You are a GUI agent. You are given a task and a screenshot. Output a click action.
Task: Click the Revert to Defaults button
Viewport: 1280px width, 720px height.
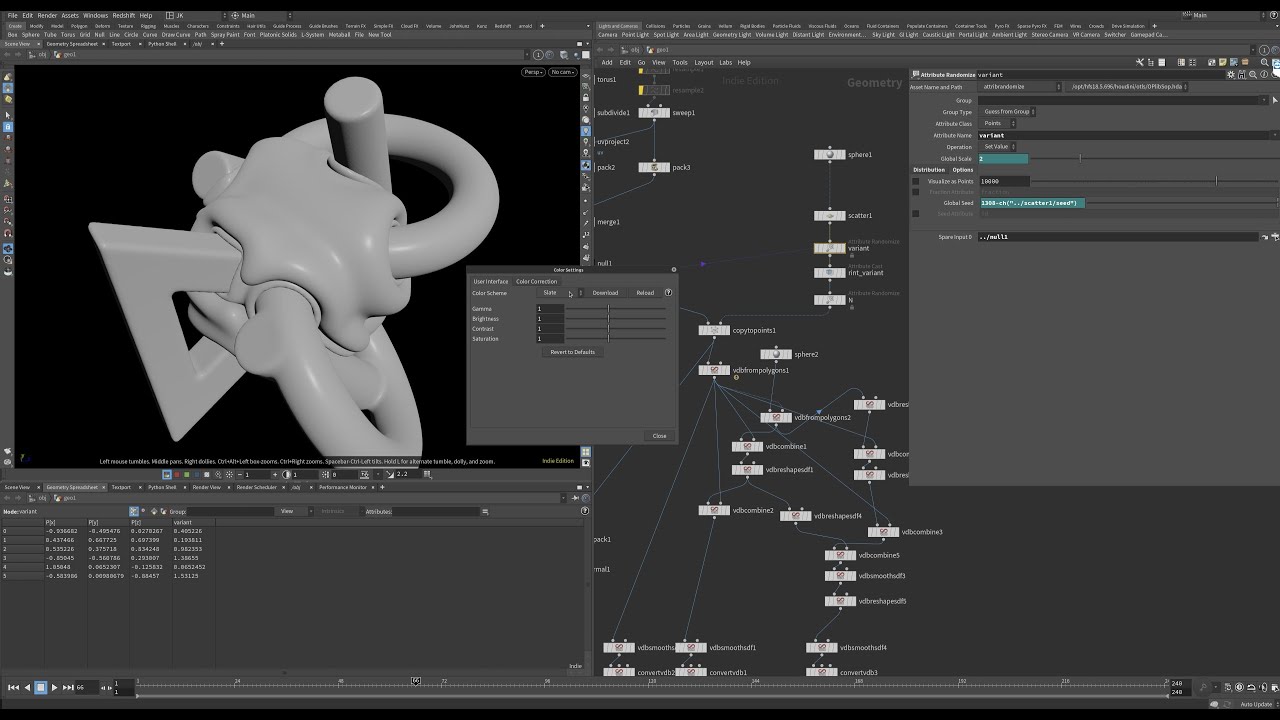(x=571, y=351)
